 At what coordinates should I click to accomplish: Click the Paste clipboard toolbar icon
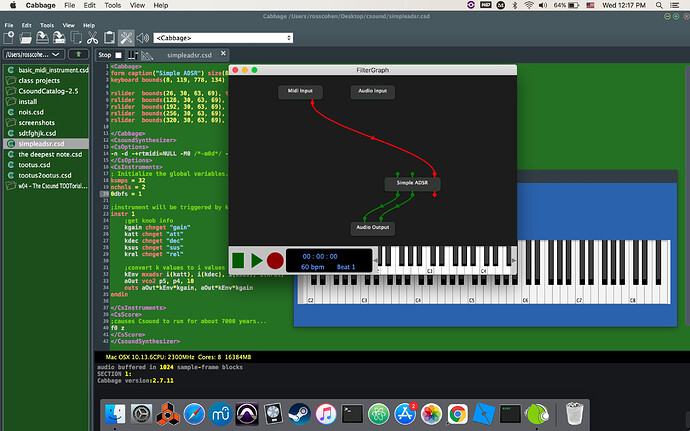109,38
